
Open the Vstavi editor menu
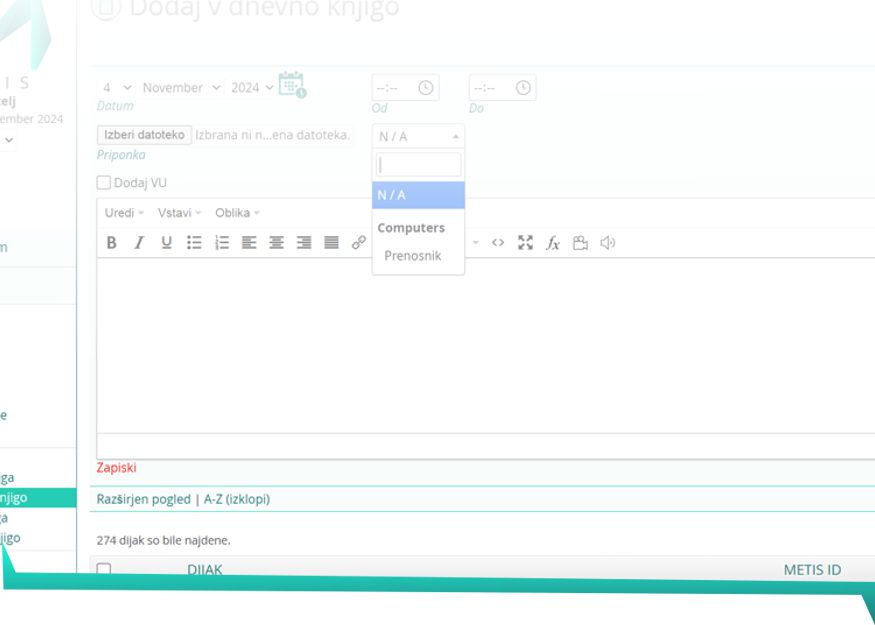[x=179, y=213]
